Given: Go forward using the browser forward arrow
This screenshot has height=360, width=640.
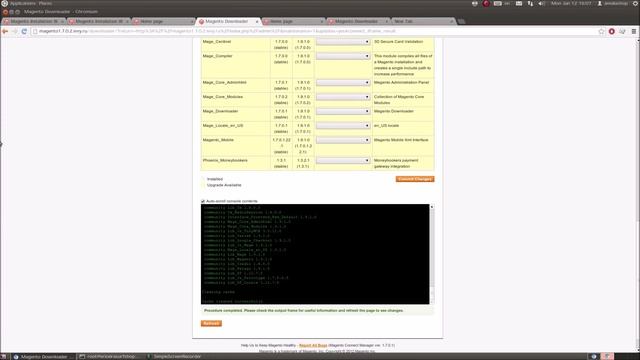Looking at the screenshot, I should (x=15, y=31).
